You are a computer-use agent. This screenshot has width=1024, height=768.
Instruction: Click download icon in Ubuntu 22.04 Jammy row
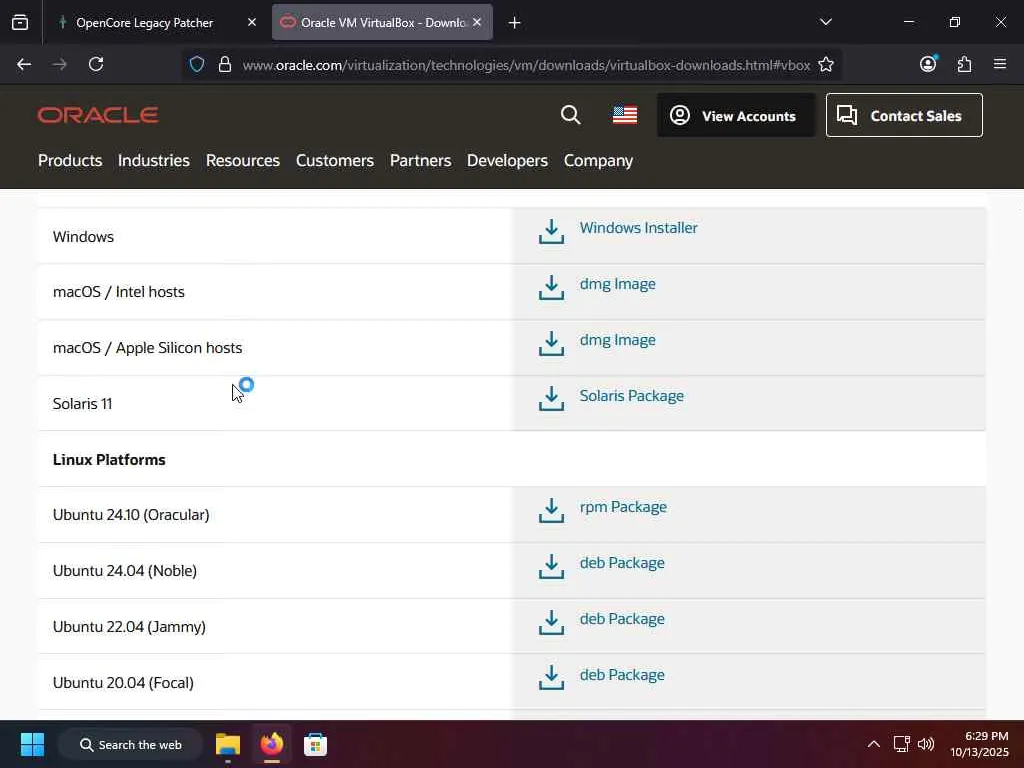pyautogui.click(x=551, y=622)
